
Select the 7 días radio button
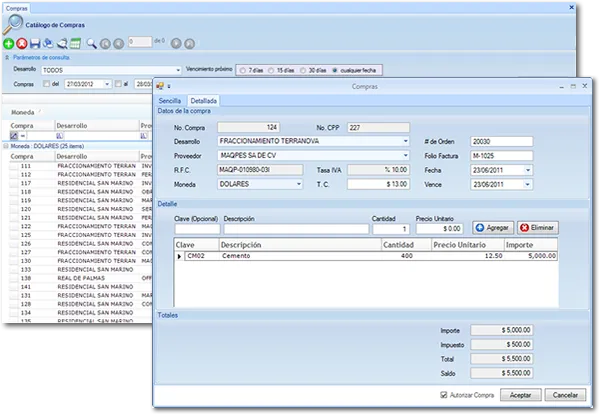pyautogui.click(x=243, y=71)
